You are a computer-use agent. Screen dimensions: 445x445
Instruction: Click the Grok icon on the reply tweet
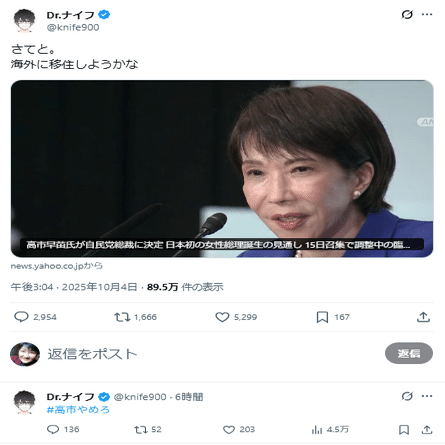(407, 396)
